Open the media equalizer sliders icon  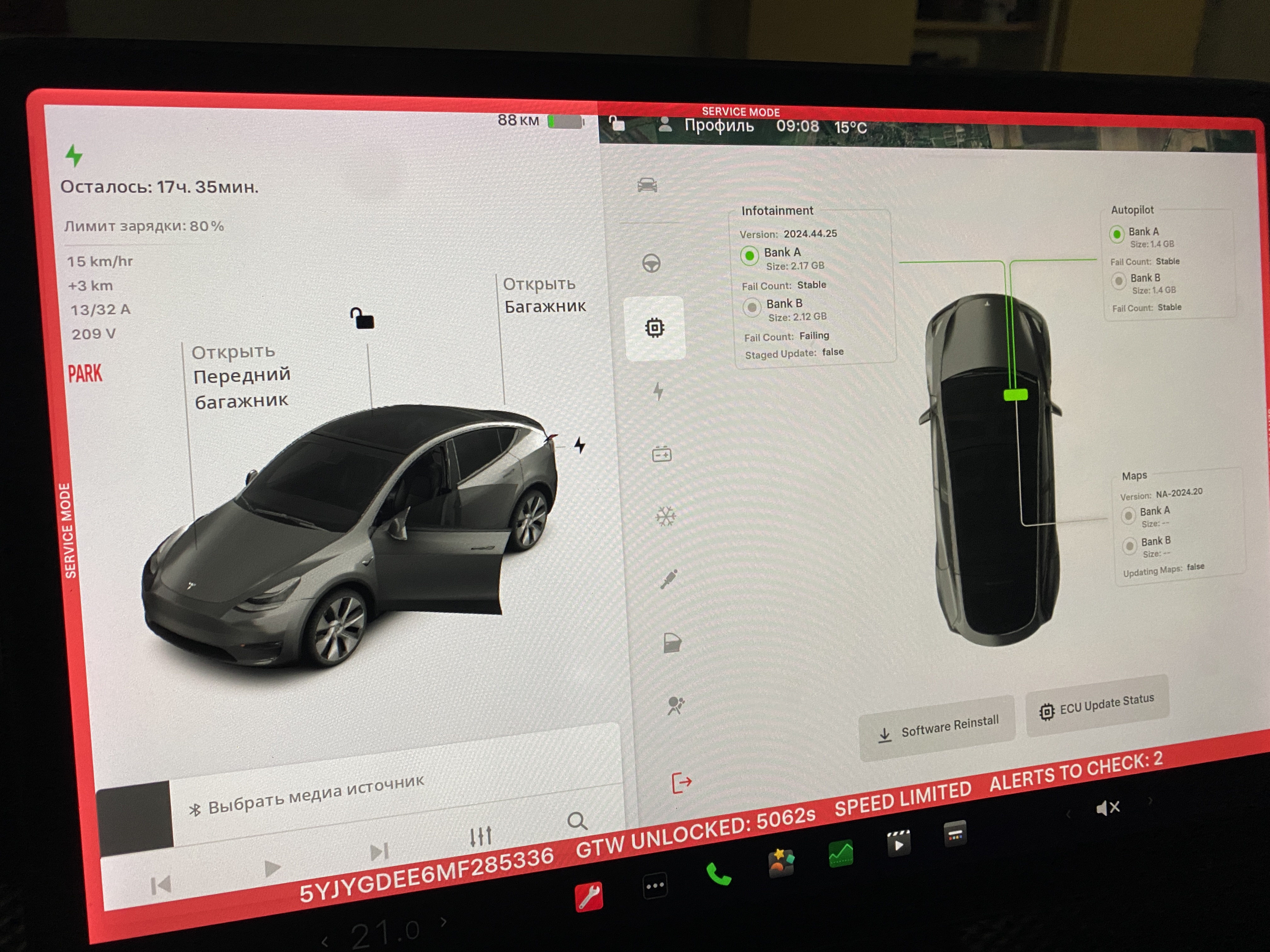pos(480,837)
